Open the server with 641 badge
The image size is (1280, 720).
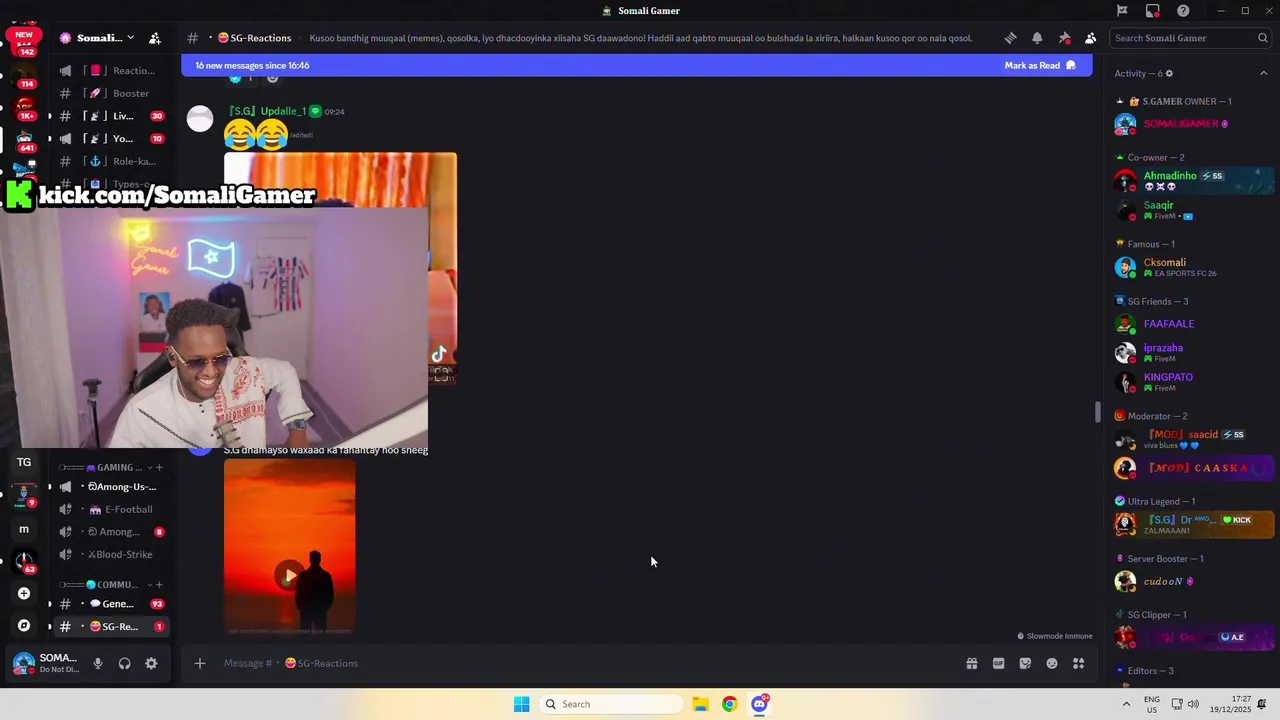click(25, 139)
